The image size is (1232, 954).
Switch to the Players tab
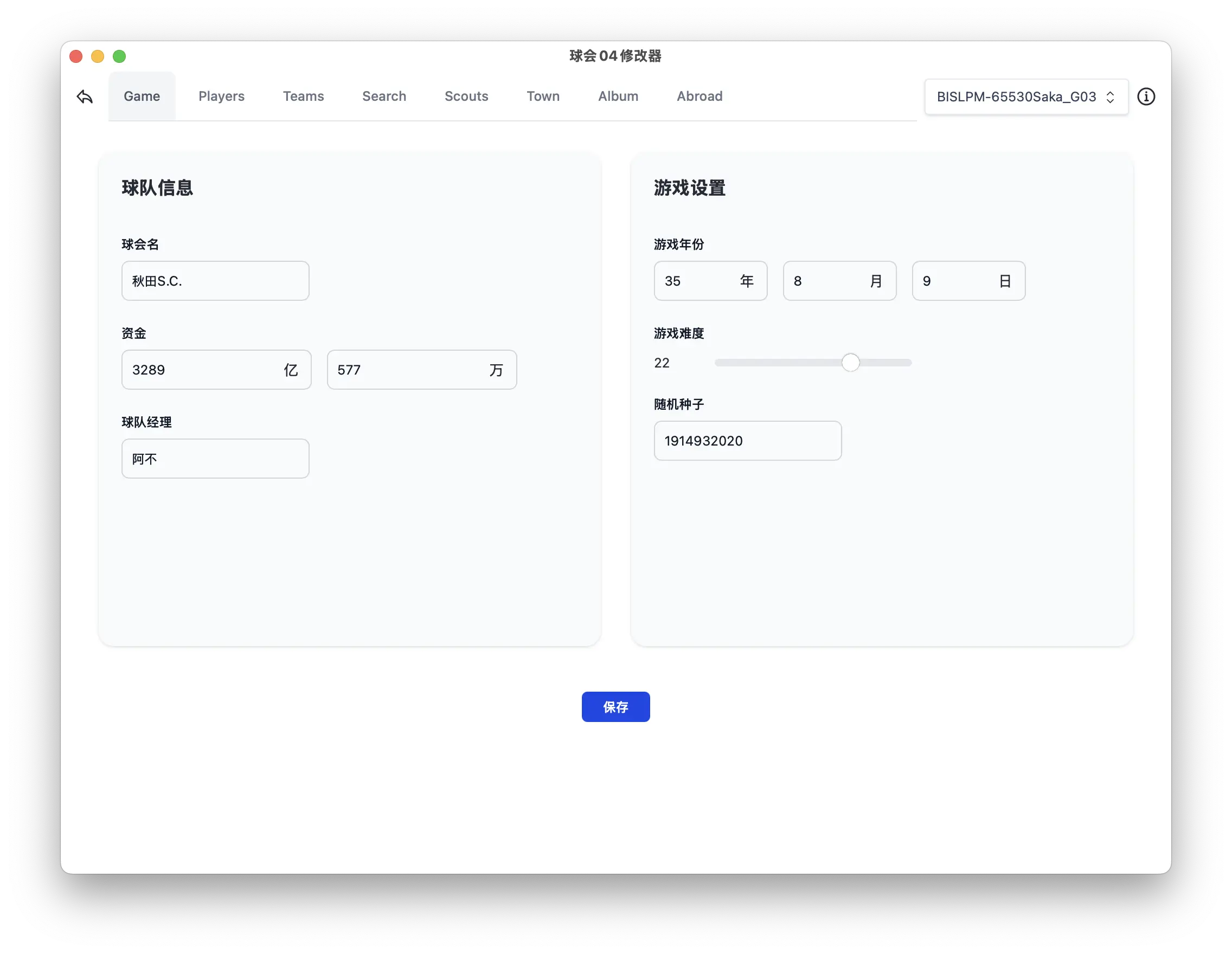221,96
